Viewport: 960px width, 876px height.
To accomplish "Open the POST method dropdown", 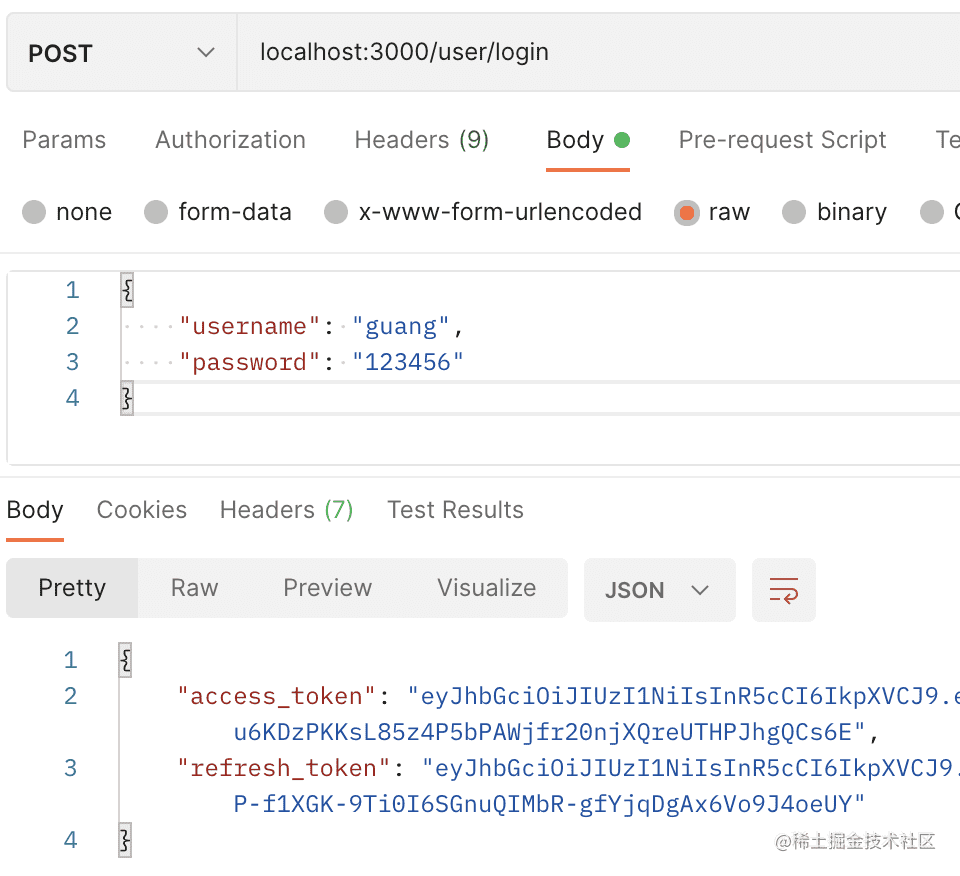I will (121, 53).
